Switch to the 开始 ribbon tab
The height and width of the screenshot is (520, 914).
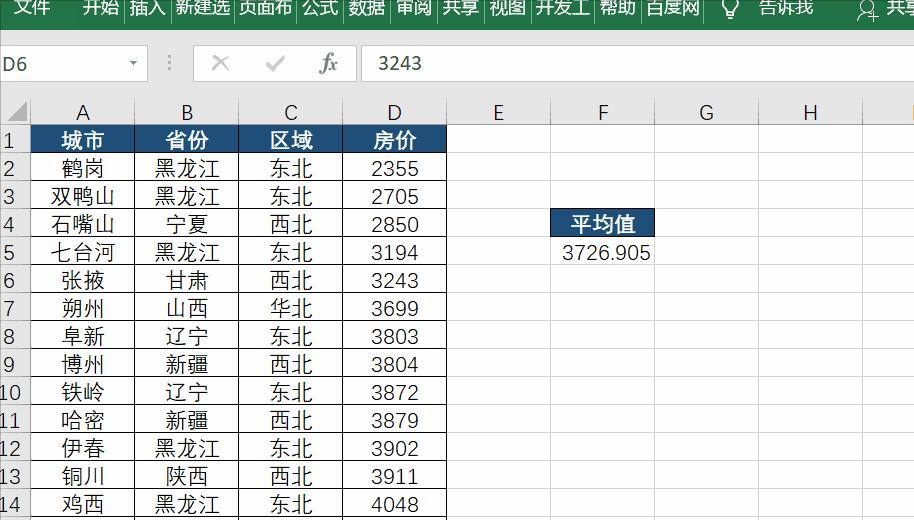(100, 8)
